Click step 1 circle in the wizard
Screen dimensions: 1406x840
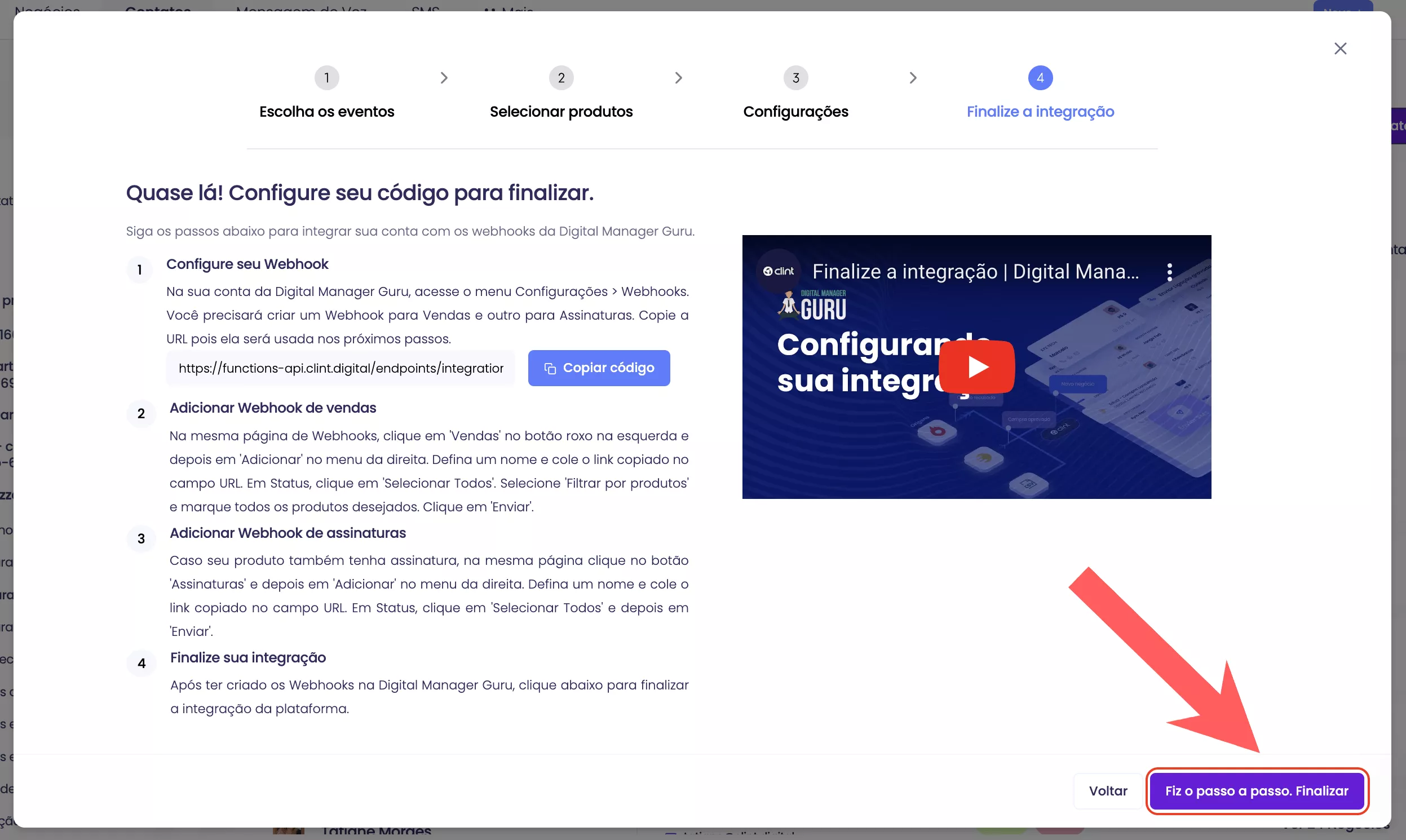tap(326, 78)
